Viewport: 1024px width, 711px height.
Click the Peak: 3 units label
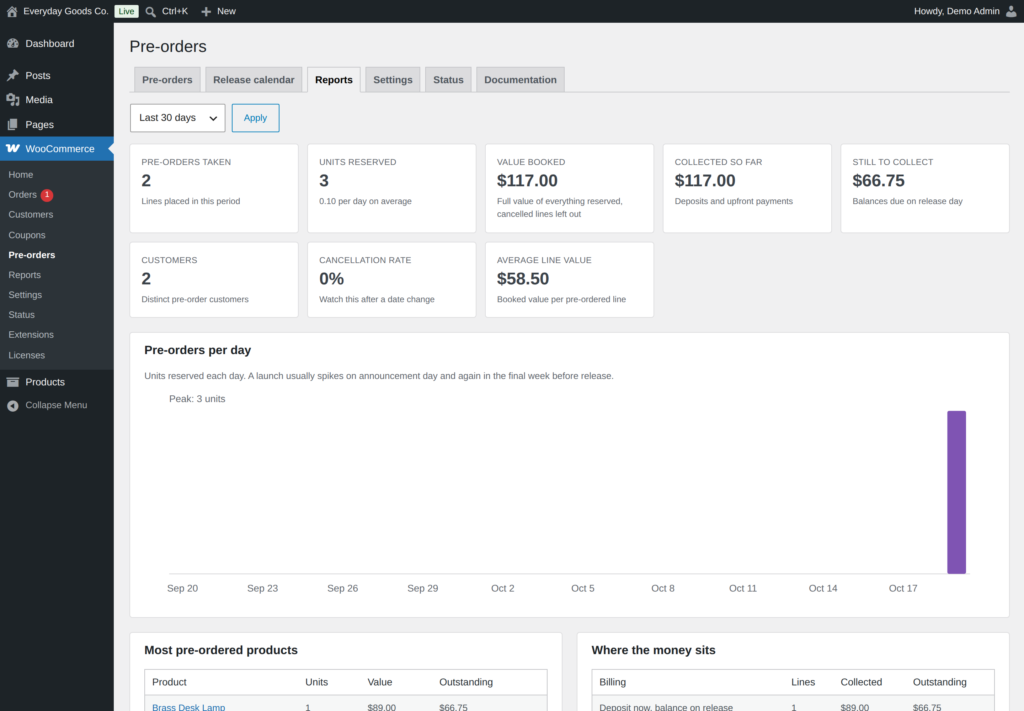197,399
